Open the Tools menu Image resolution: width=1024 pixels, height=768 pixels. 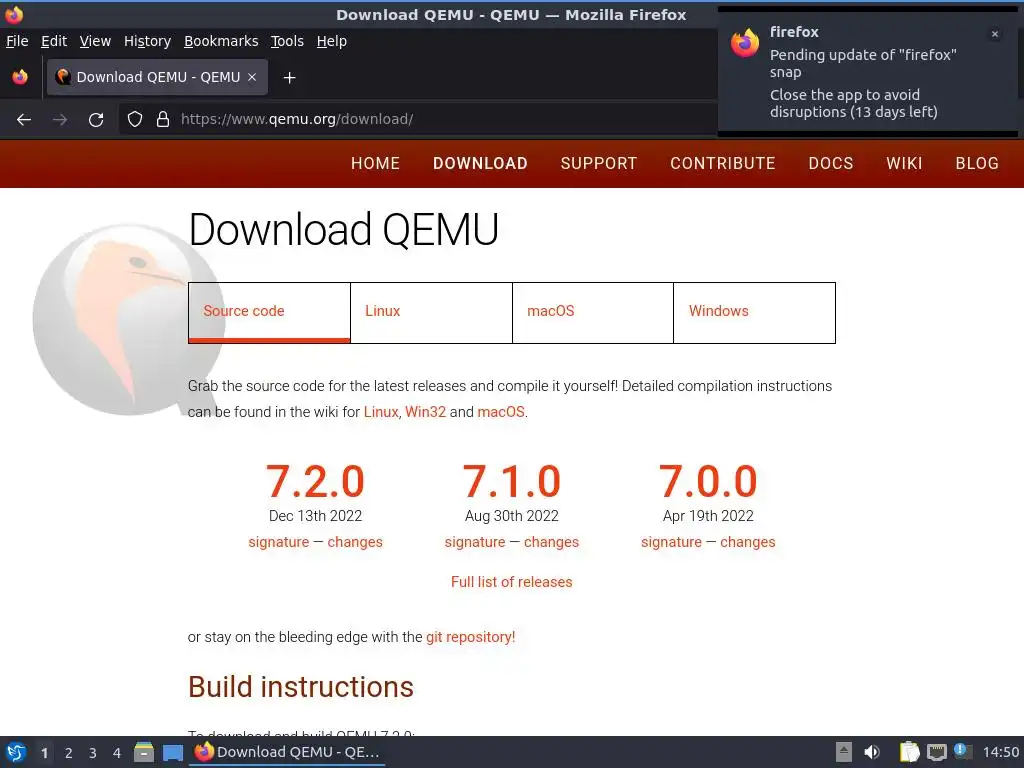[287, 41]
